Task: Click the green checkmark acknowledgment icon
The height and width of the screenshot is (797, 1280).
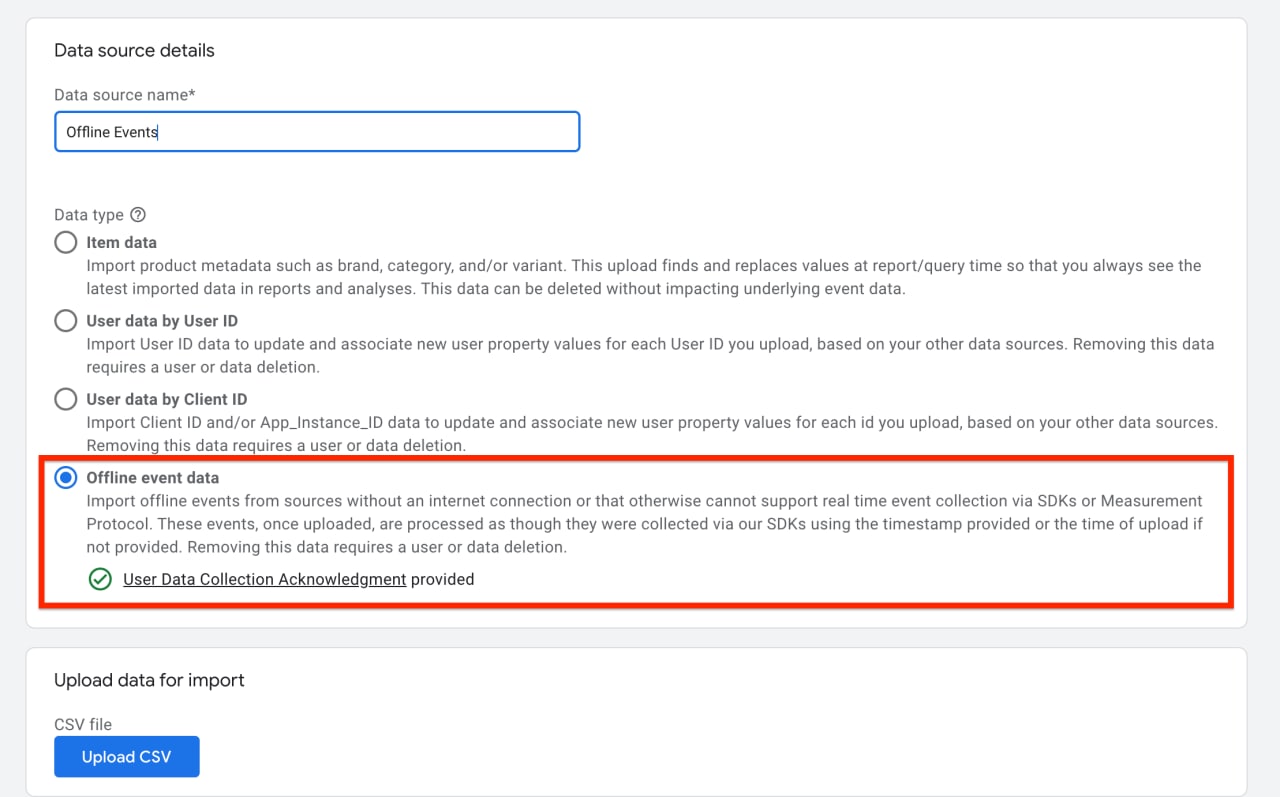Action: pos(99,579)
